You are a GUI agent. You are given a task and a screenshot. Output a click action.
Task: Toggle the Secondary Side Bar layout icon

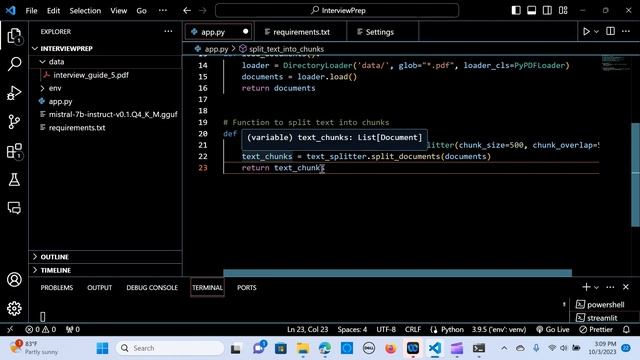[x=547, y=10]
